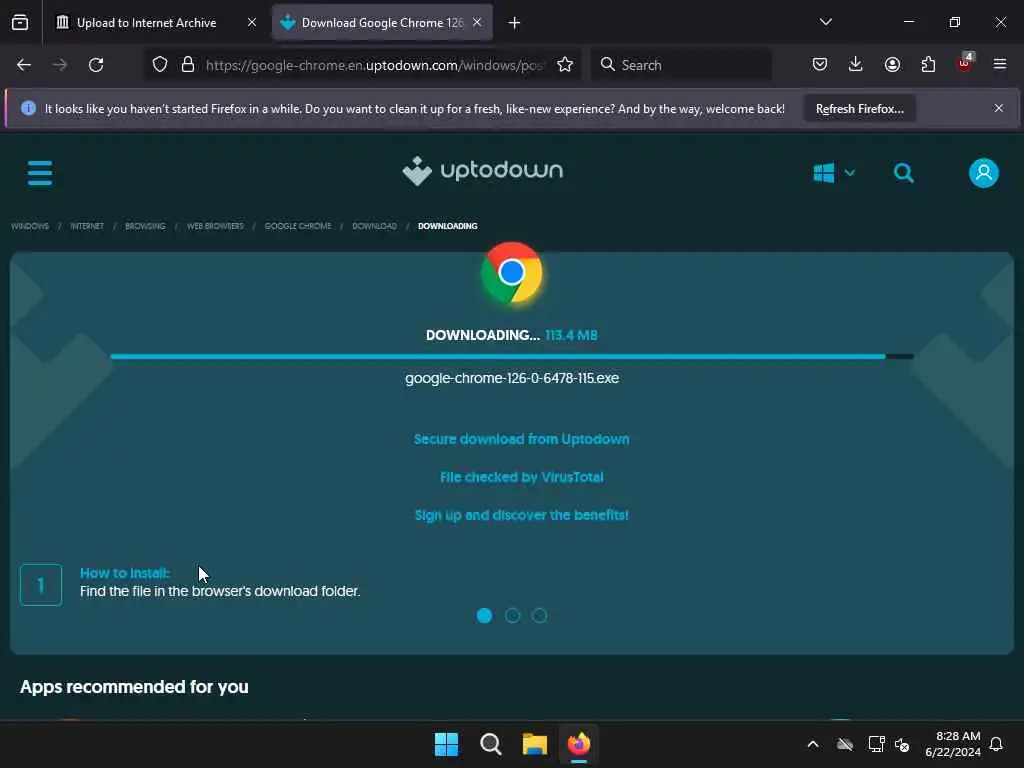Click Secure download from Uptodown text

[521, 439]
